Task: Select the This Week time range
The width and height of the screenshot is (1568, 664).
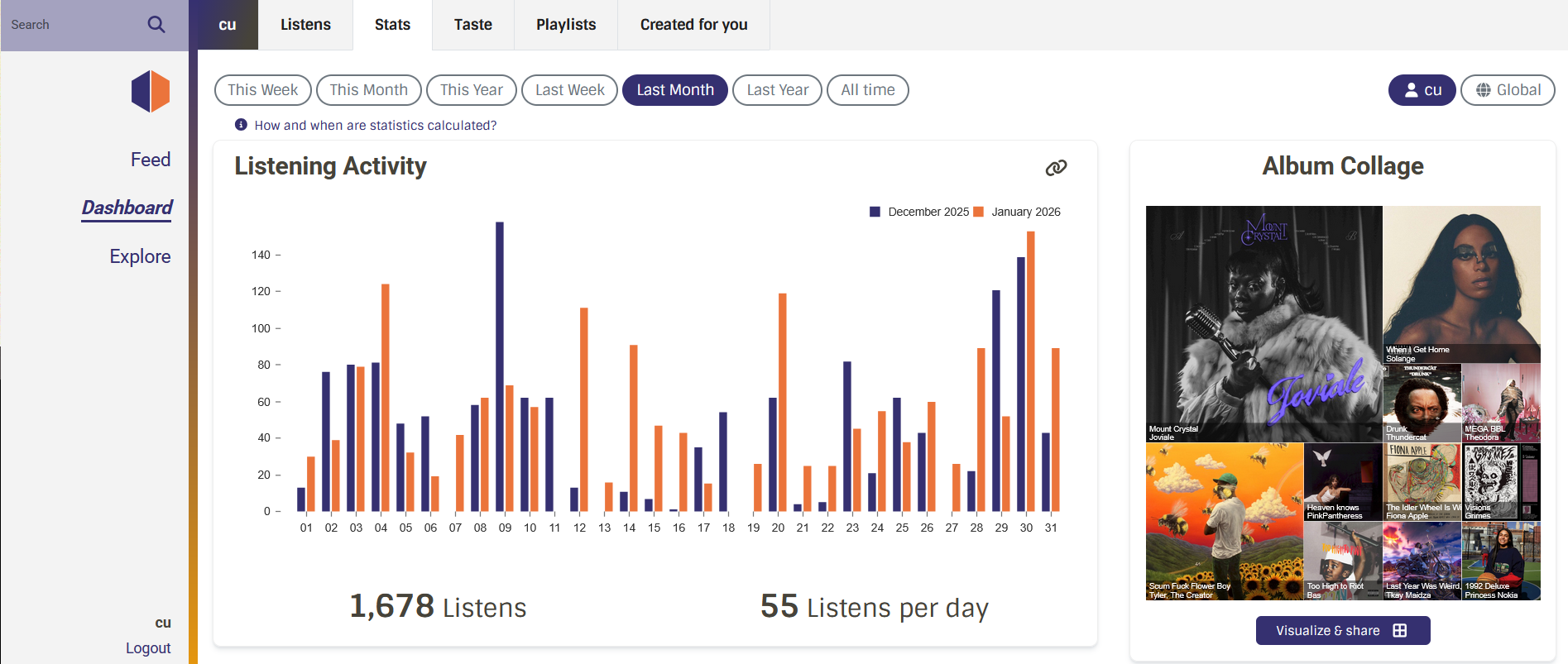Action: (x=262, y=90)
